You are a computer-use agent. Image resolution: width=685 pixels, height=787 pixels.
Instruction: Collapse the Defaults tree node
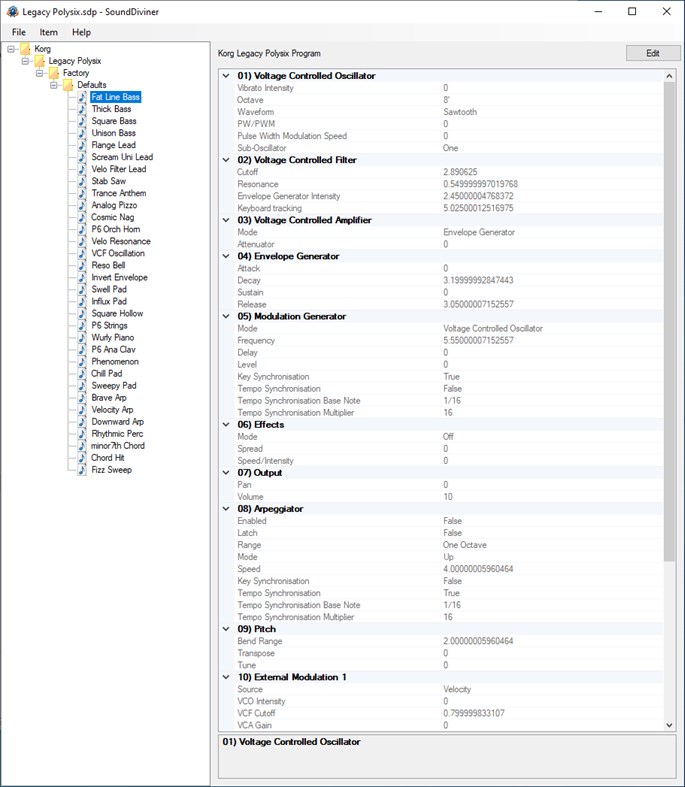pos(54,85)
